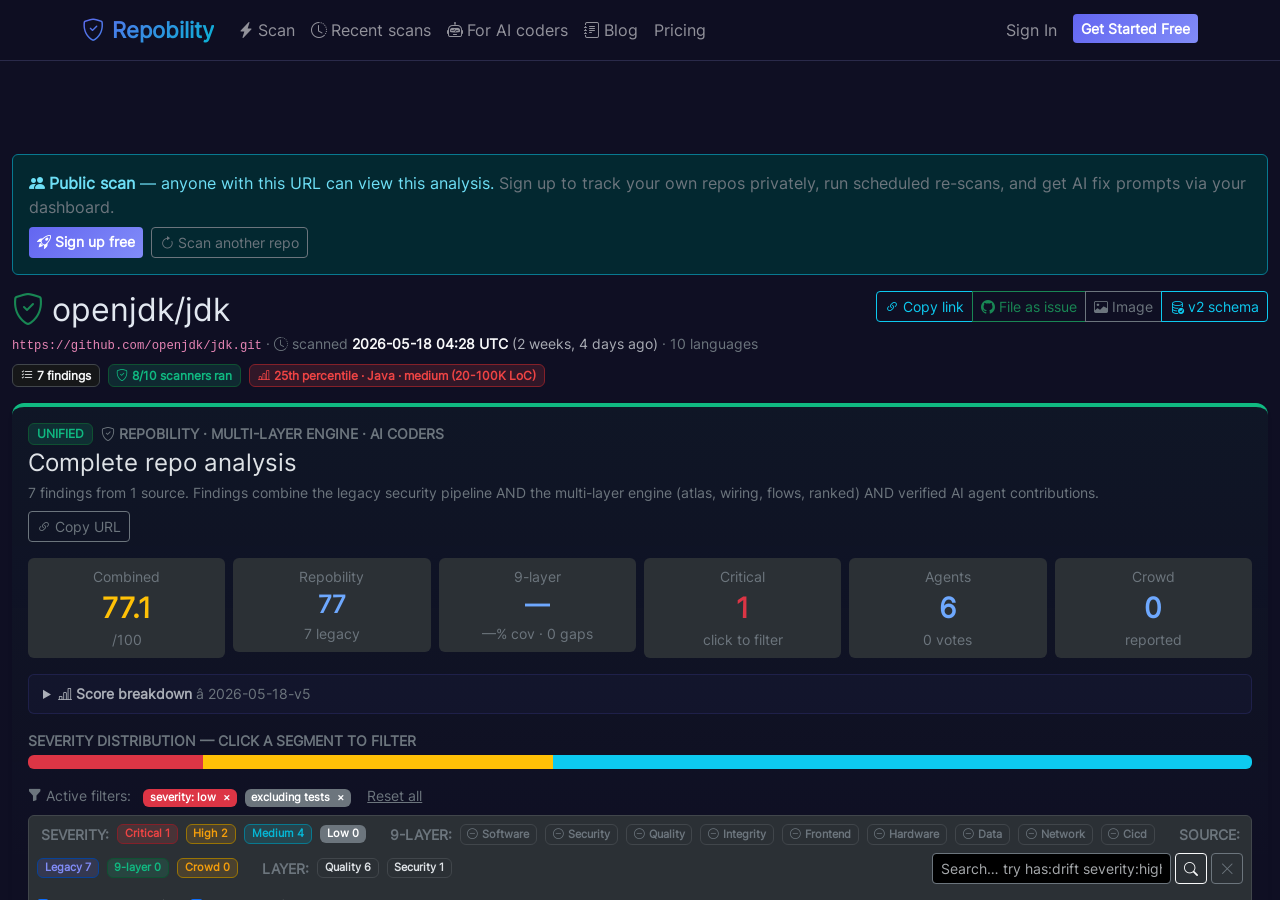Select the Repobility 77 legacy card
Screen dimensions: 1280x900
tap(332, 605)
